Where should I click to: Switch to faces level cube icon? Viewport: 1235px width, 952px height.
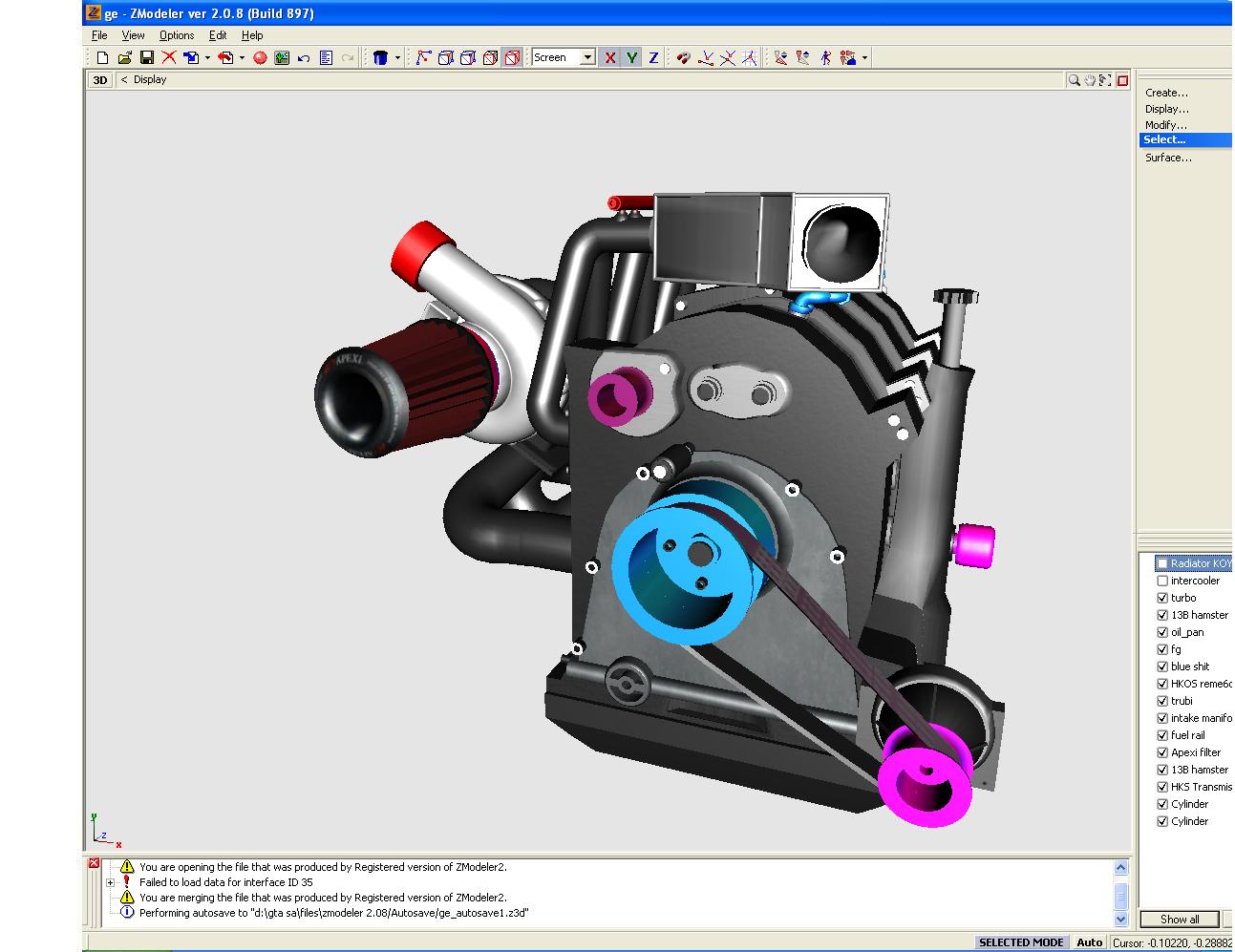(x=467, y=58)
